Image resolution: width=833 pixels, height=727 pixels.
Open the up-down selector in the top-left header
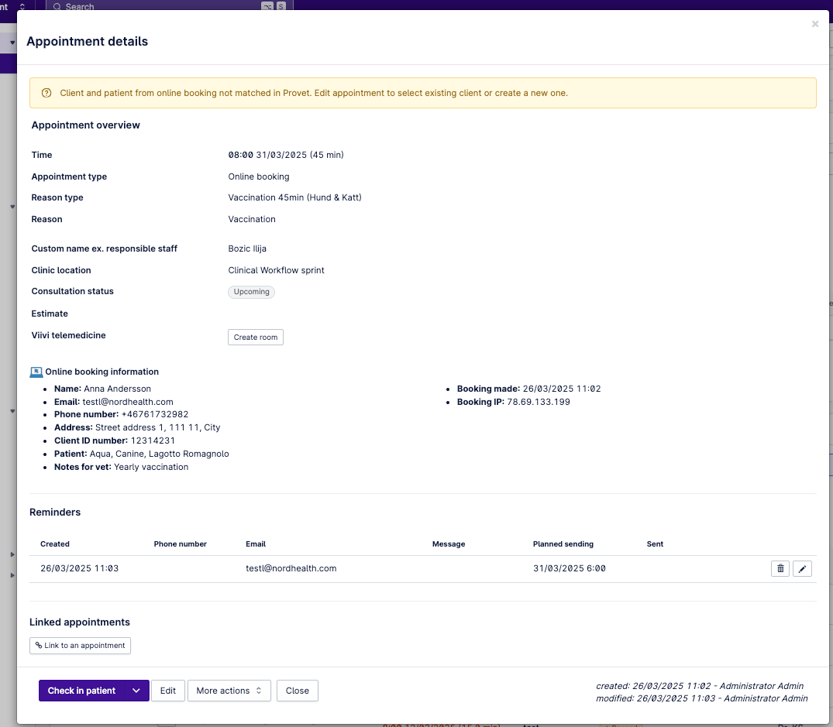22,6
